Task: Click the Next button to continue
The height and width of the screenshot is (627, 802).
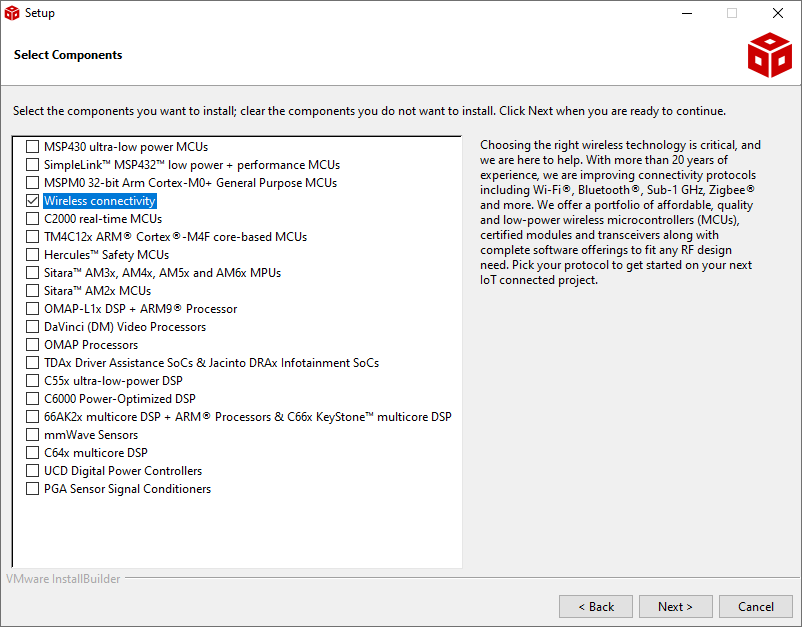Action: point(675,606)
